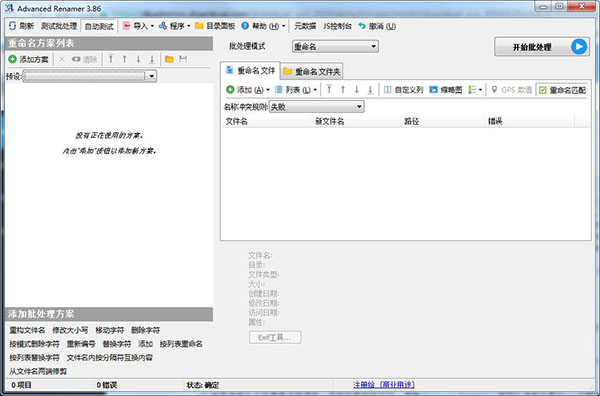Move file down arrow in file toolbar
This screenshot has height=396, width=600.
(356, 90)
